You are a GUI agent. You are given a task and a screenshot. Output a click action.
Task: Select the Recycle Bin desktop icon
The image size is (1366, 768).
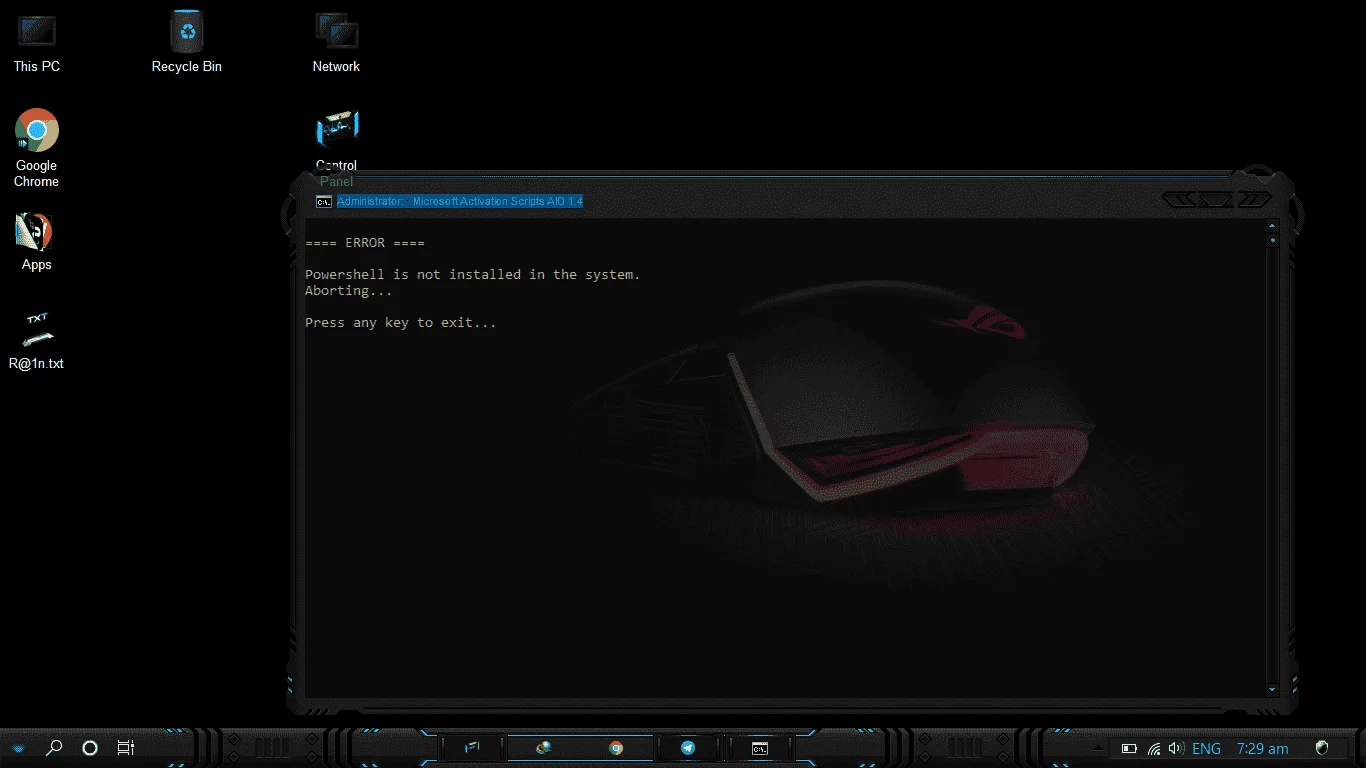[x=187, y=42]
